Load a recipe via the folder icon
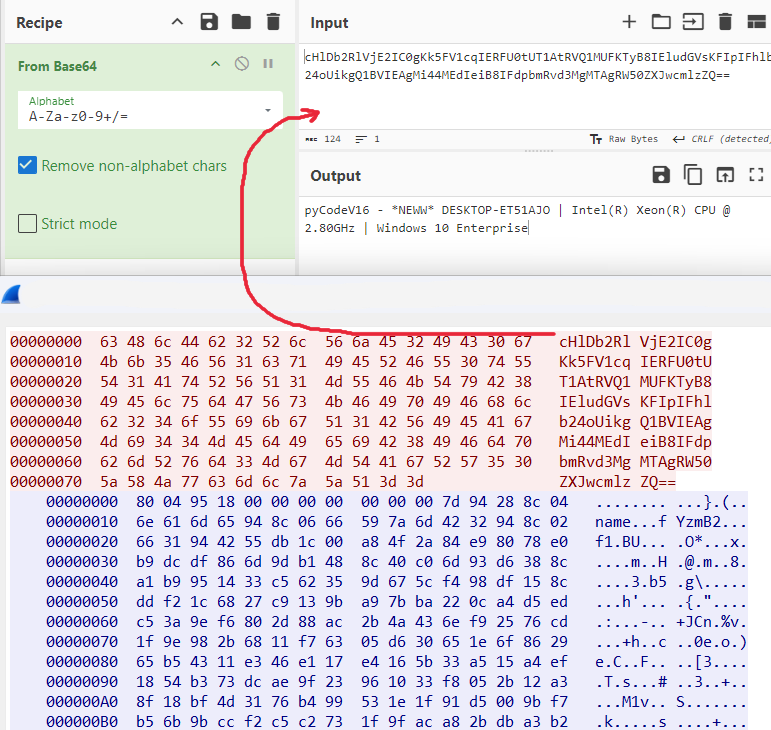Screen dimensions: 771x730 pos(241,22)
